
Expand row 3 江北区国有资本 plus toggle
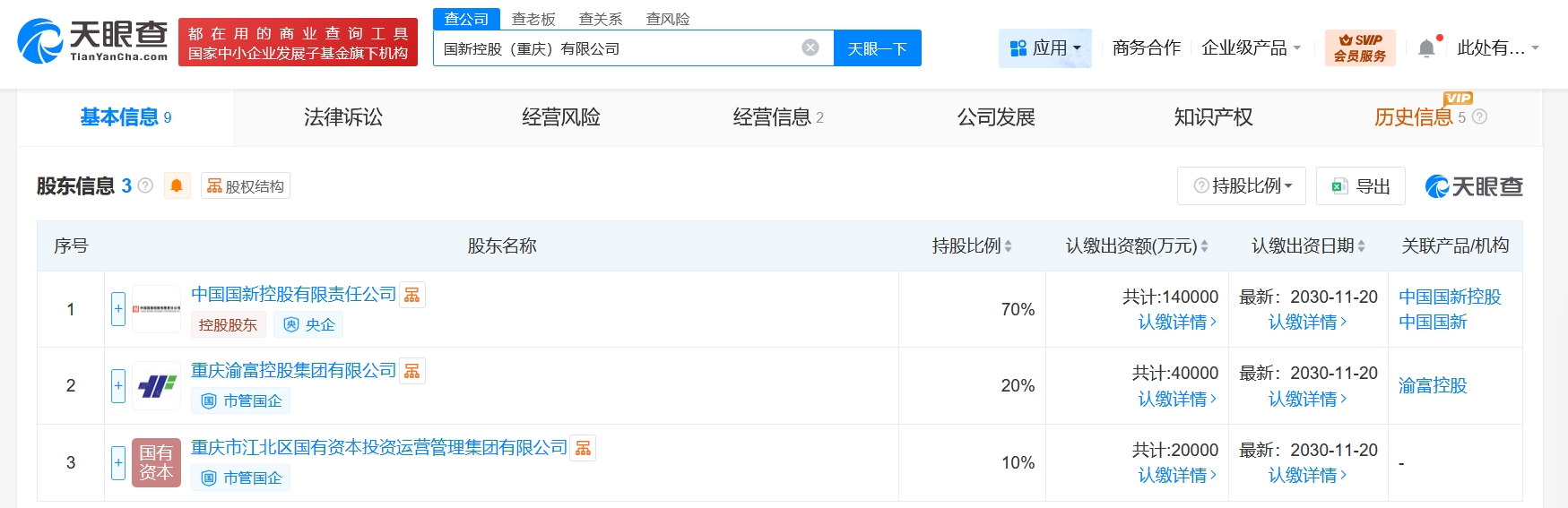(x=118, y=462)
